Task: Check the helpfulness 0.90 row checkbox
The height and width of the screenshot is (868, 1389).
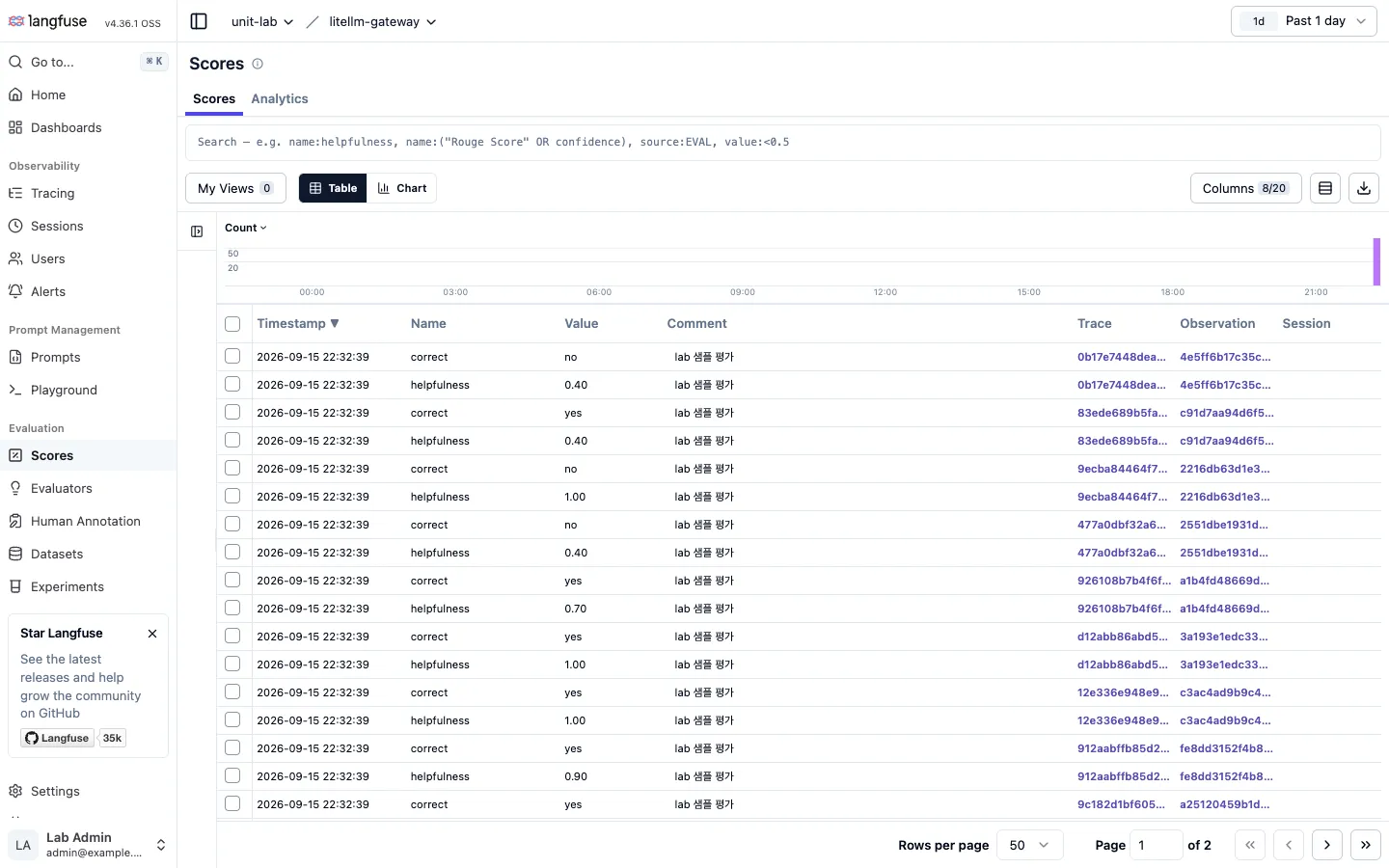Action: click(232, 775)
